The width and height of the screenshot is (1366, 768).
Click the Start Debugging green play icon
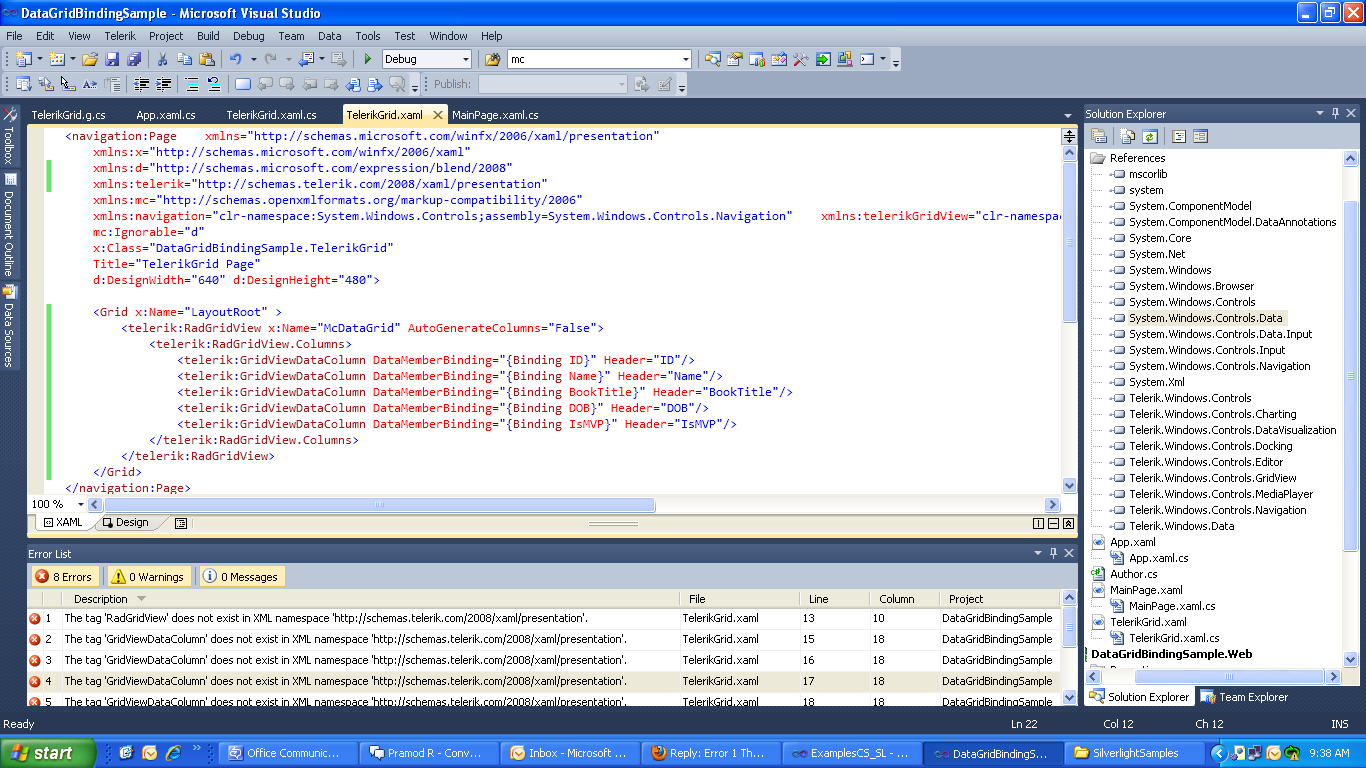368,59
